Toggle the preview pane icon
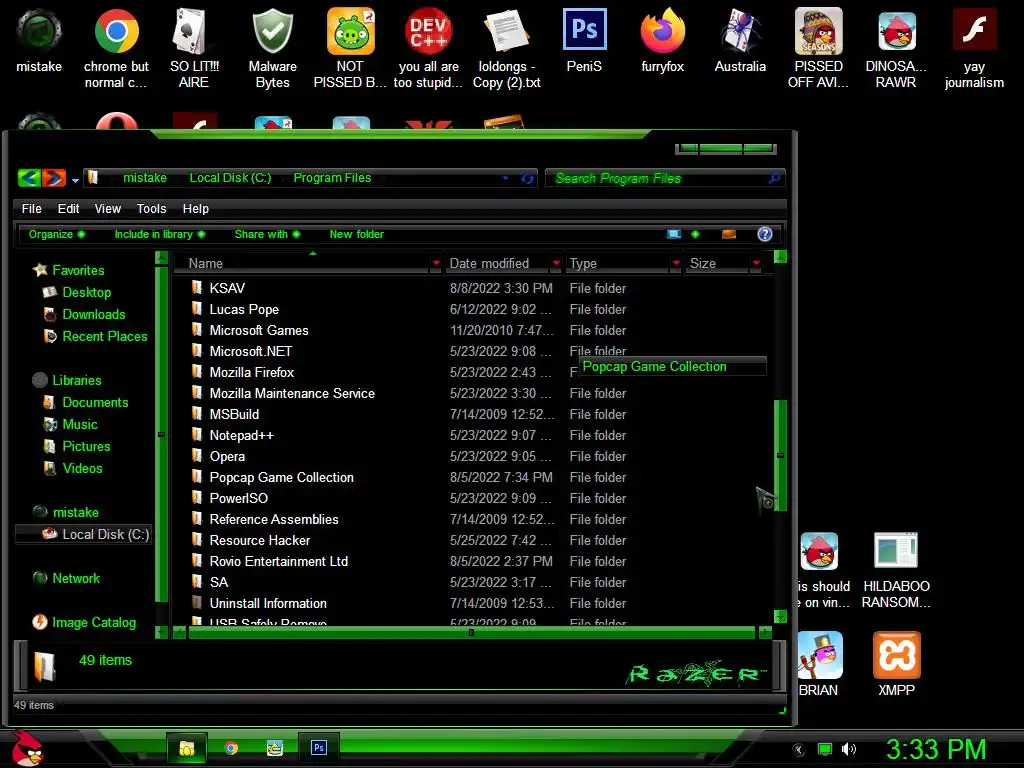Image resolution: width=1024 pixels, height=768 pixels. 729,234
